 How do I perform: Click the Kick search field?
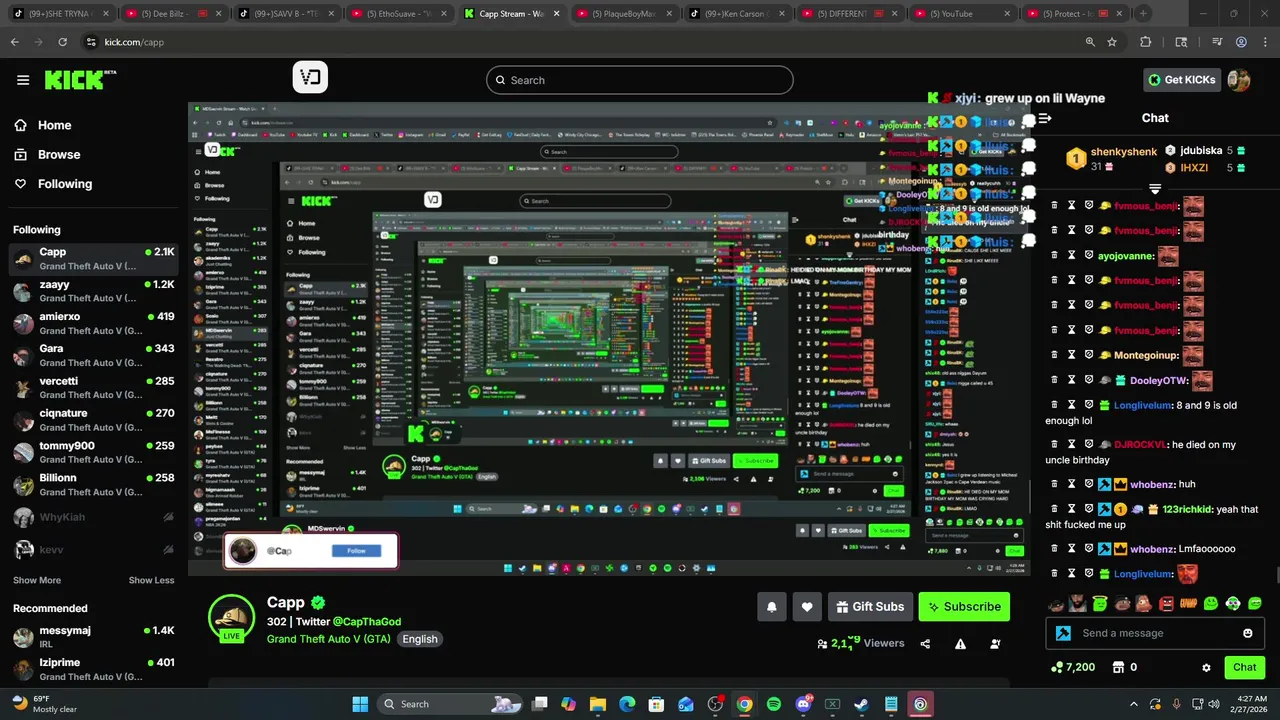point(640,80)
